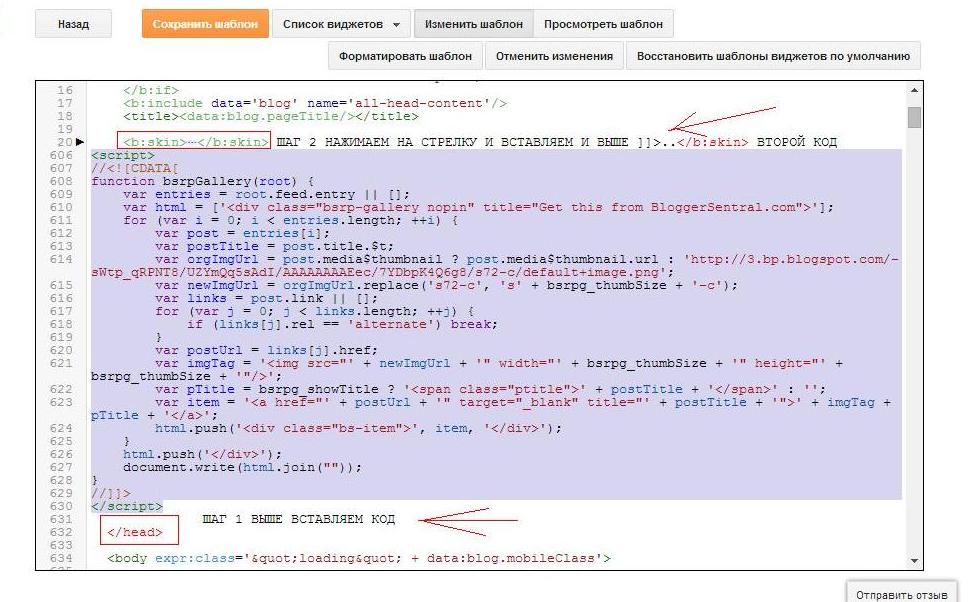This screenshot has height=602, width=972.
Task: Expand the folded b:skin arrow at line 20
Action: (x=79, y=142)
